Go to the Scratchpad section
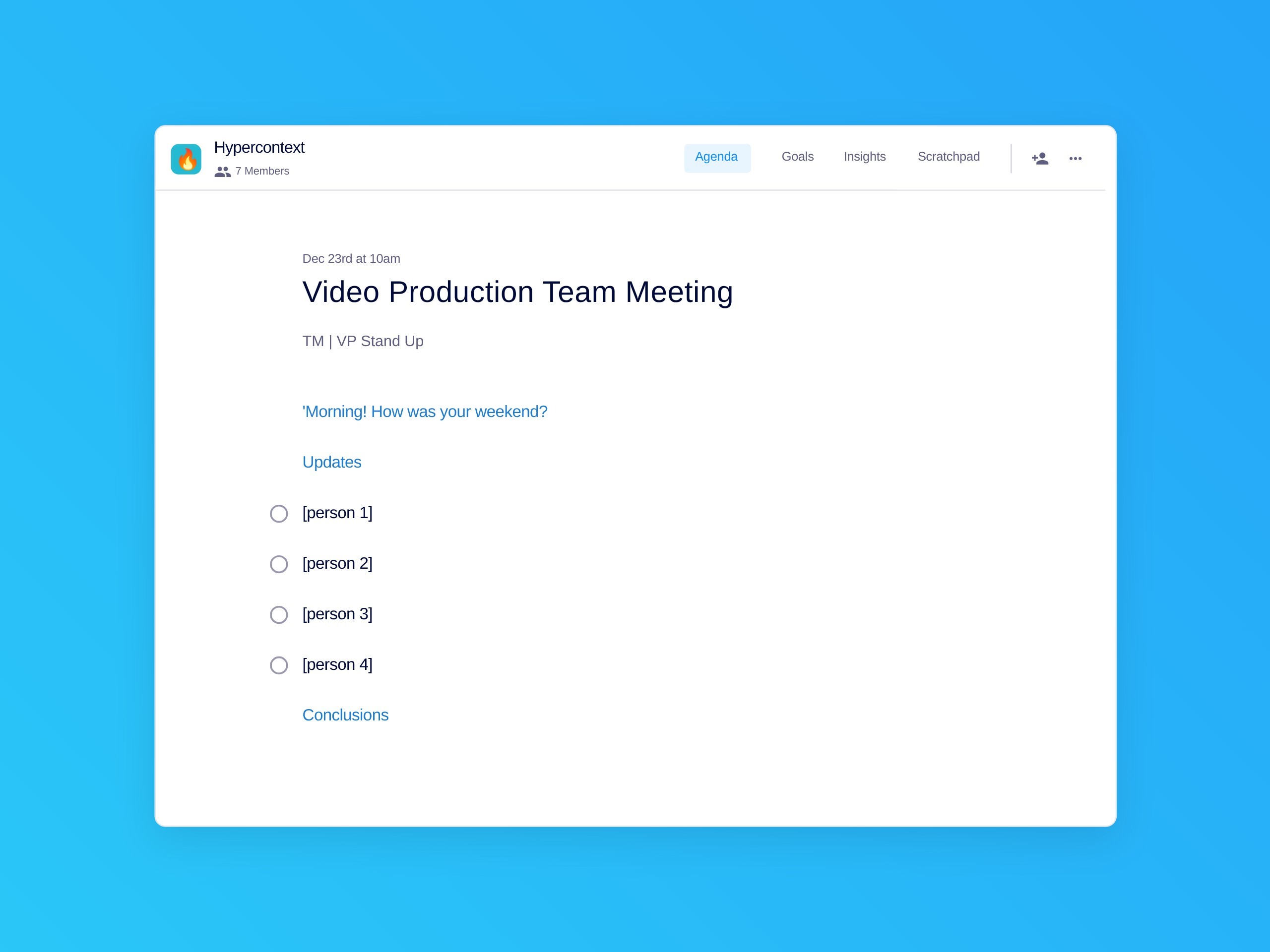1270x952 pixels. pos(949,157)
